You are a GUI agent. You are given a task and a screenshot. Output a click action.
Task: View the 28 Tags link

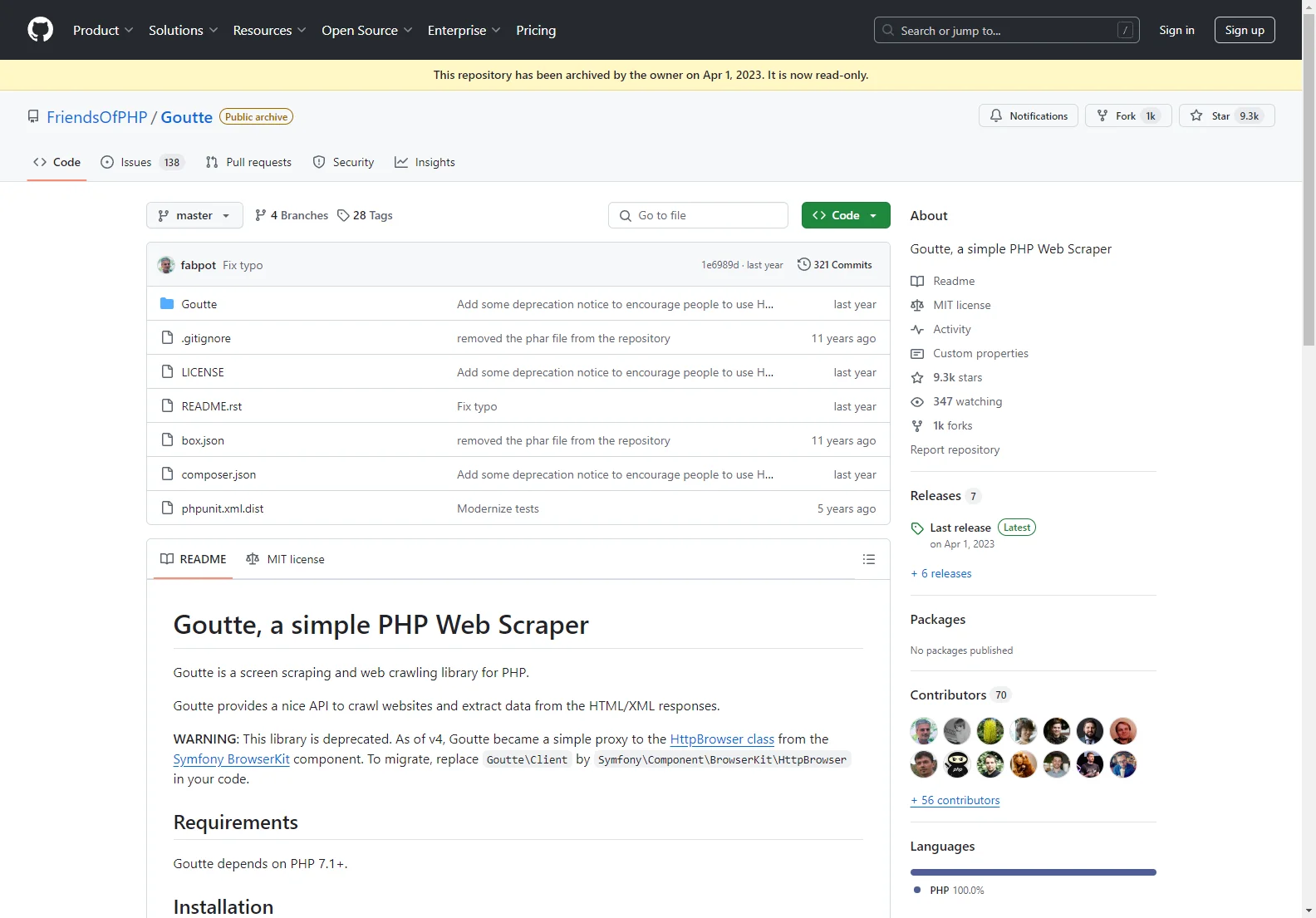point(365,215)
